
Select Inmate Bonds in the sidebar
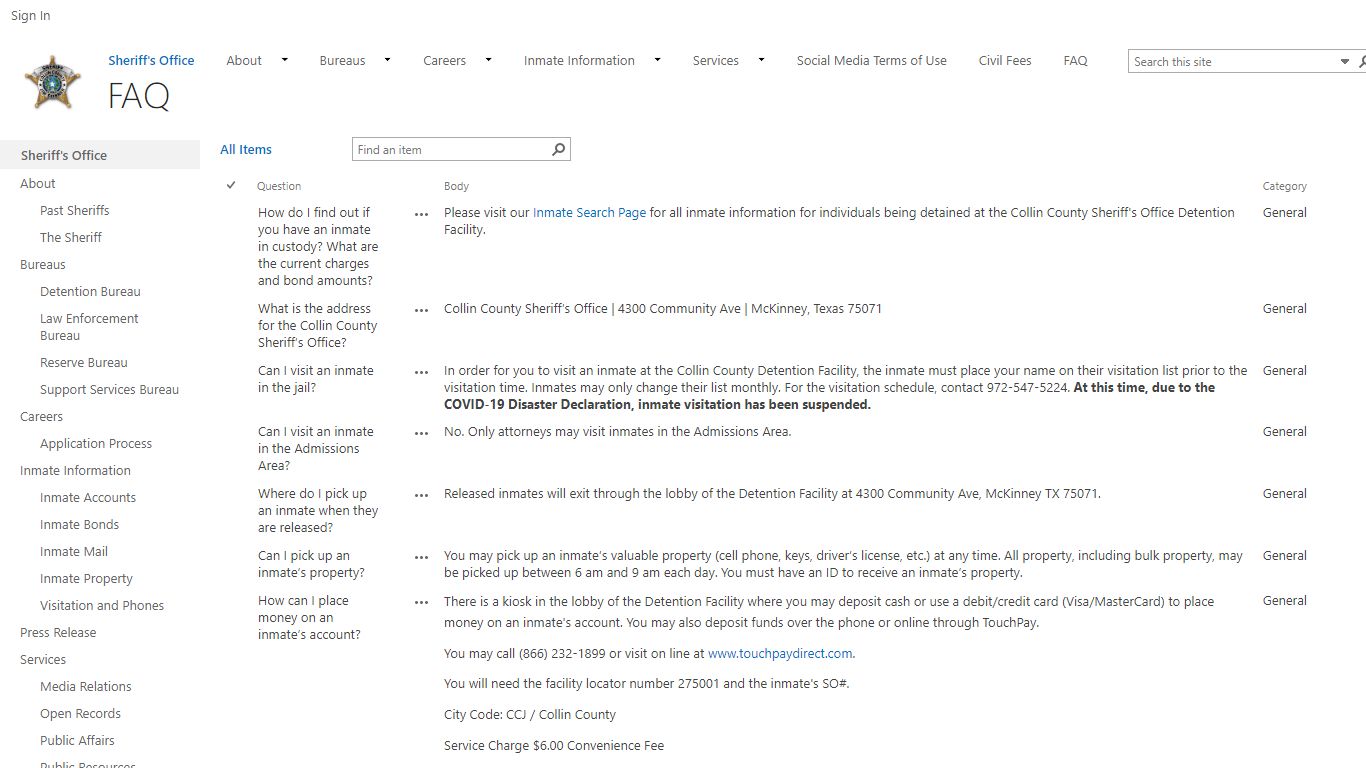tap(79, 524)
